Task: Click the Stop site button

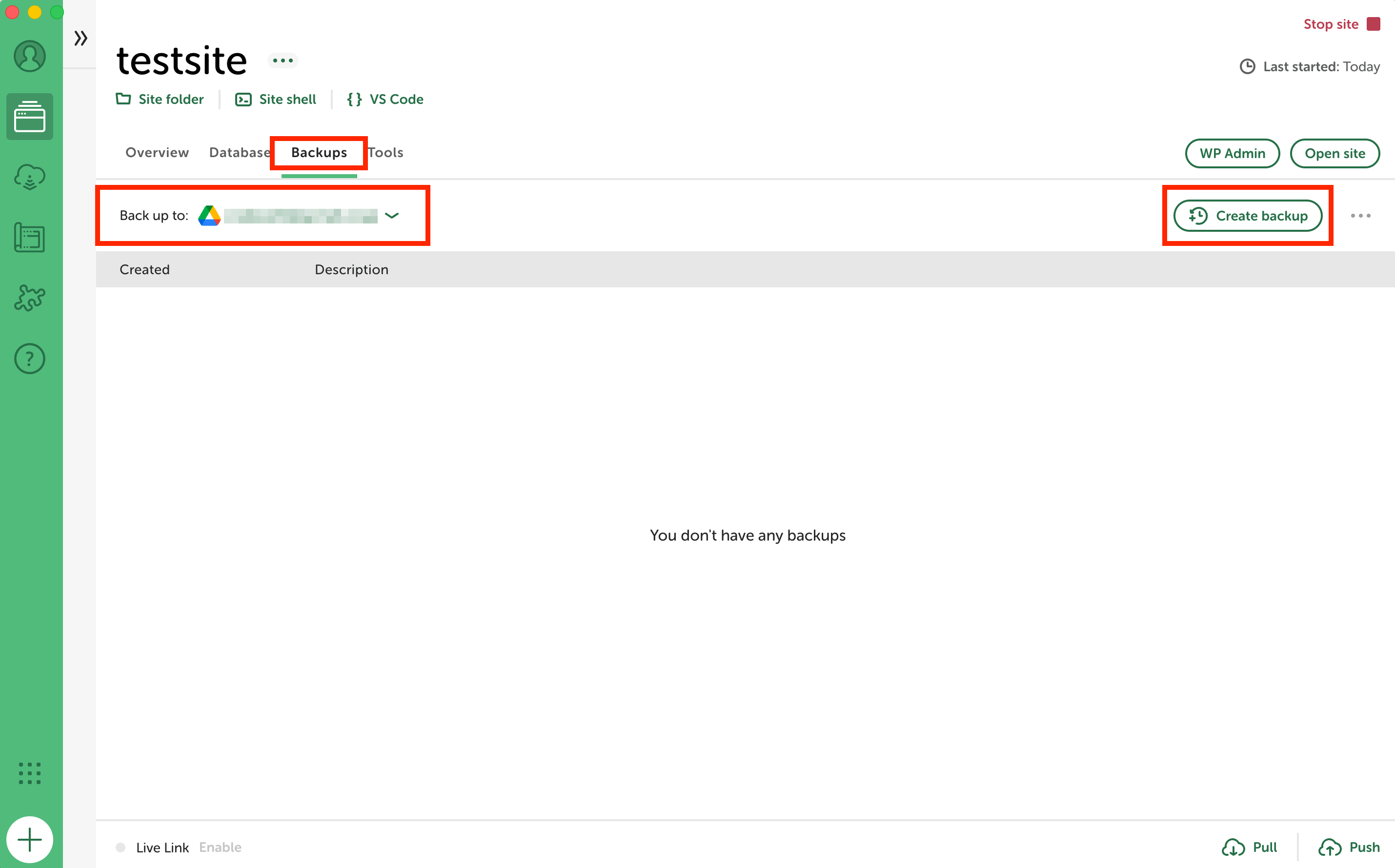Action: (x=1342, y=24)
